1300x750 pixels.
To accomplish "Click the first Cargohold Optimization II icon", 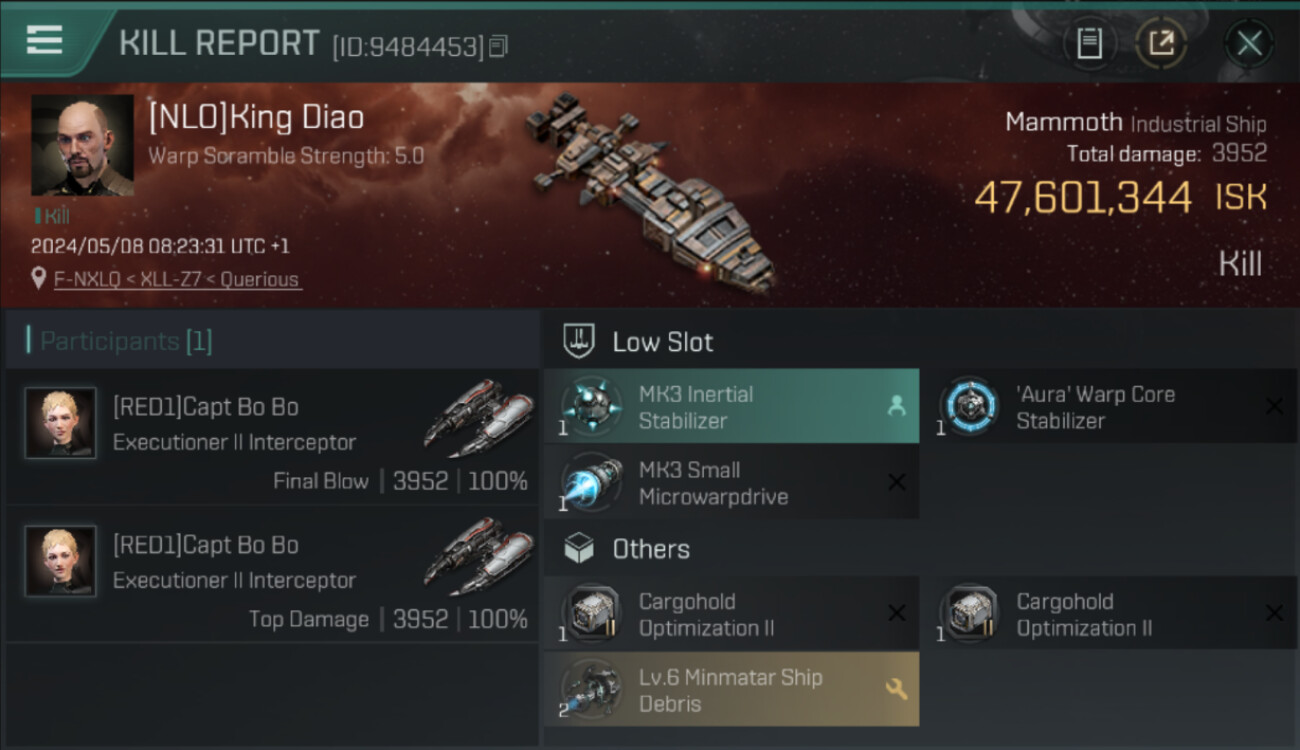I will 590,613.
